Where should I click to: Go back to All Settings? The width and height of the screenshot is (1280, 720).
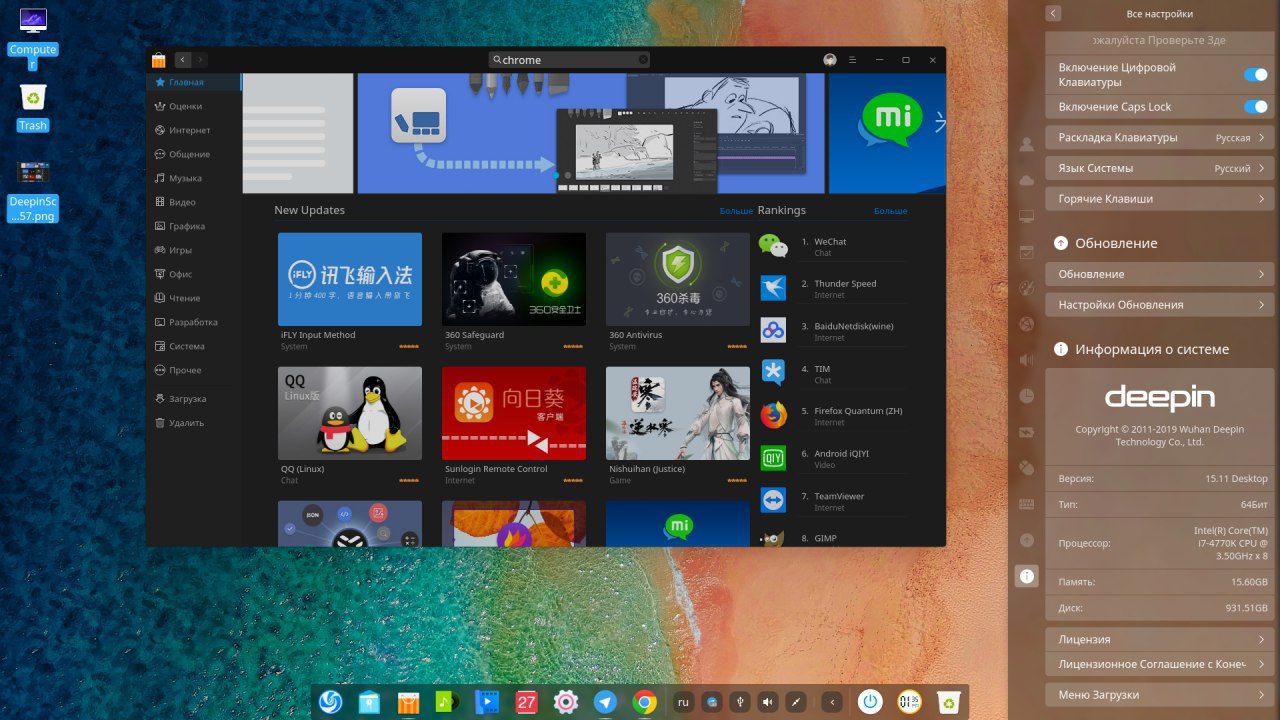click(1054, 14)
